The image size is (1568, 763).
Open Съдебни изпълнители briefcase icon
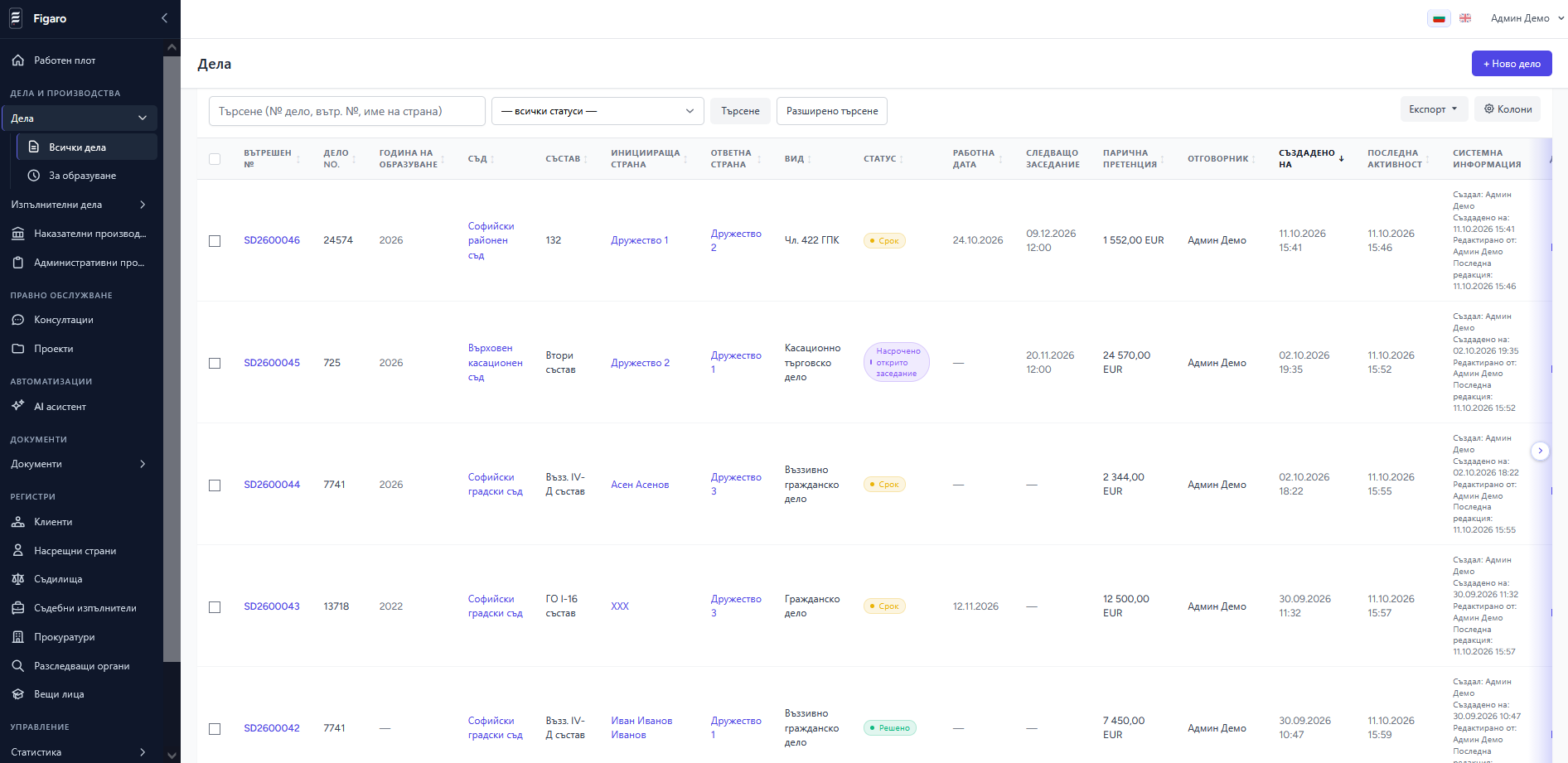point(18,608)
